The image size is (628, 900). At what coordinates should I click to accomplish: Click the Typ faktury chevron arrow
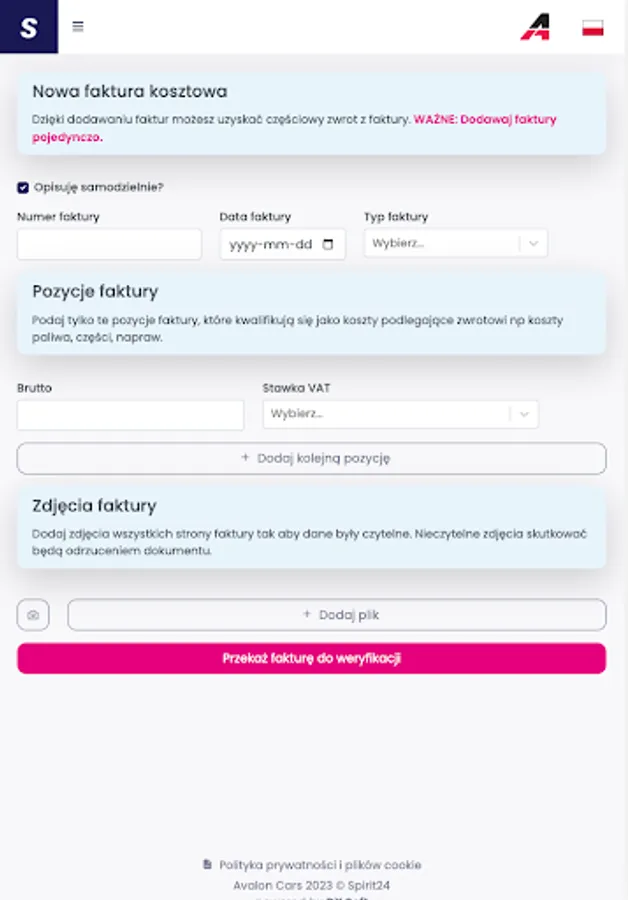click(x=533, y=243)
